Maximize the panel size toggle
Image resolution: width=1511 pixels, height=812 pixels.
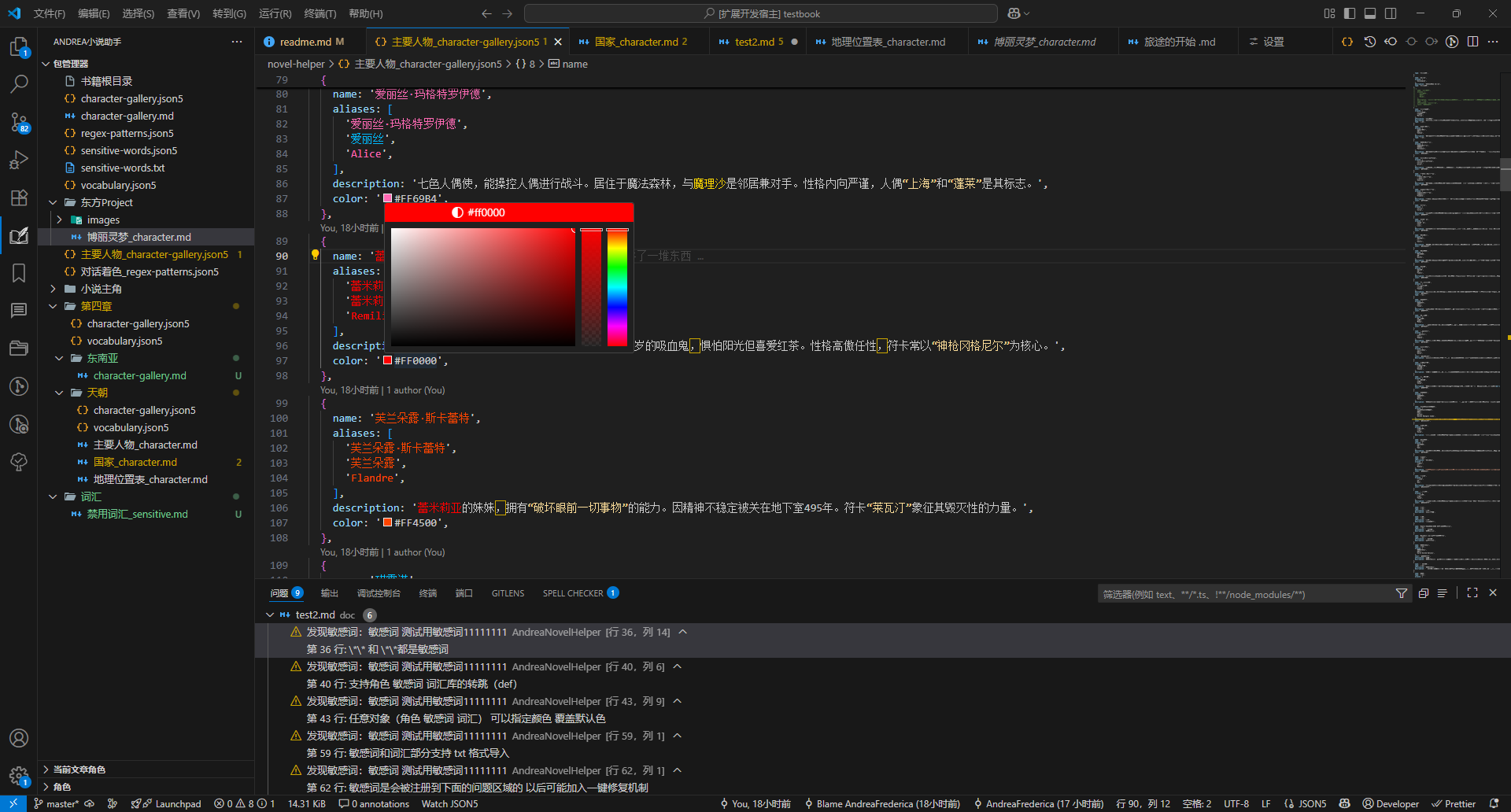(1472, 593)
